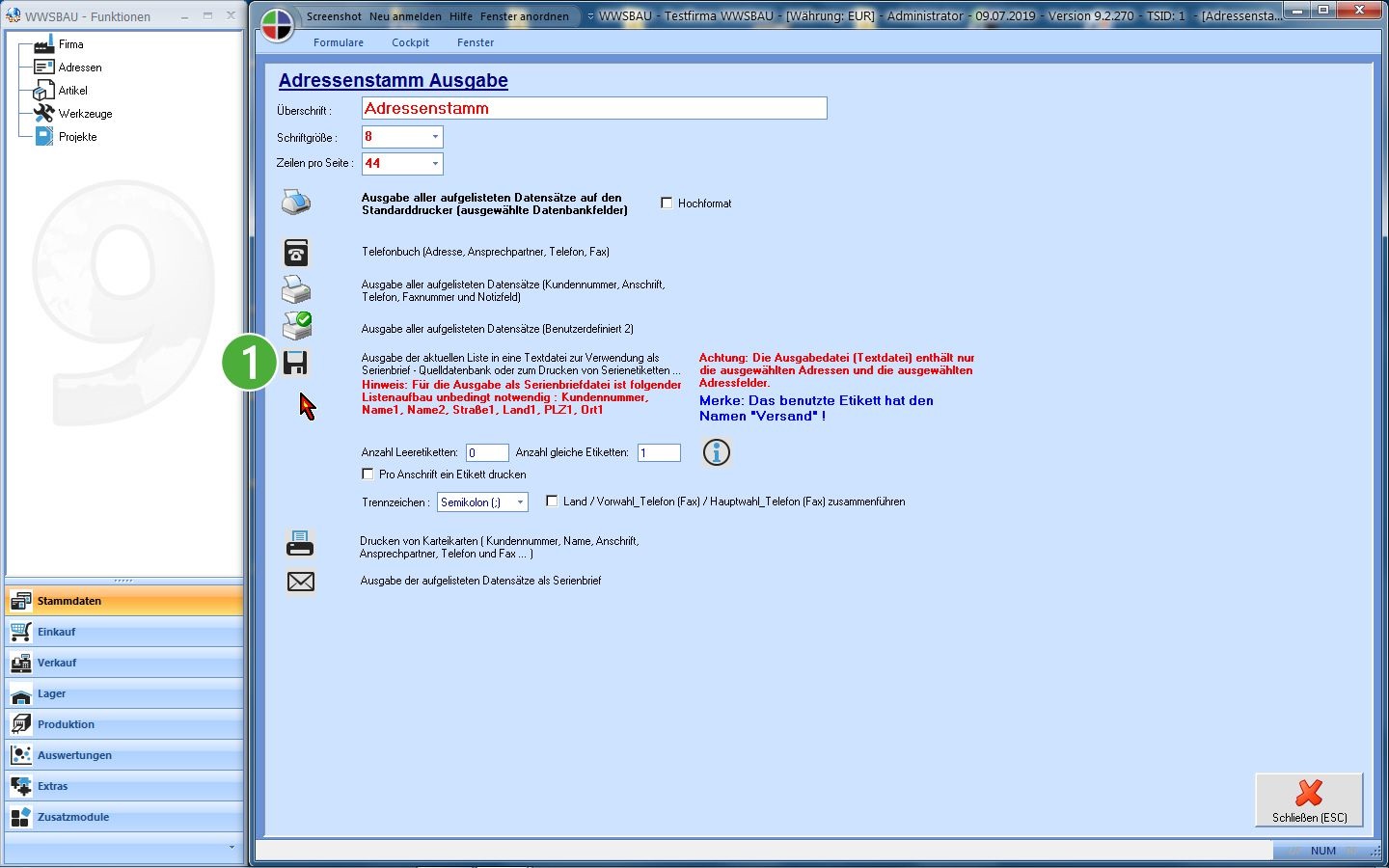Select the Produktion navigation section

[124, 724]
